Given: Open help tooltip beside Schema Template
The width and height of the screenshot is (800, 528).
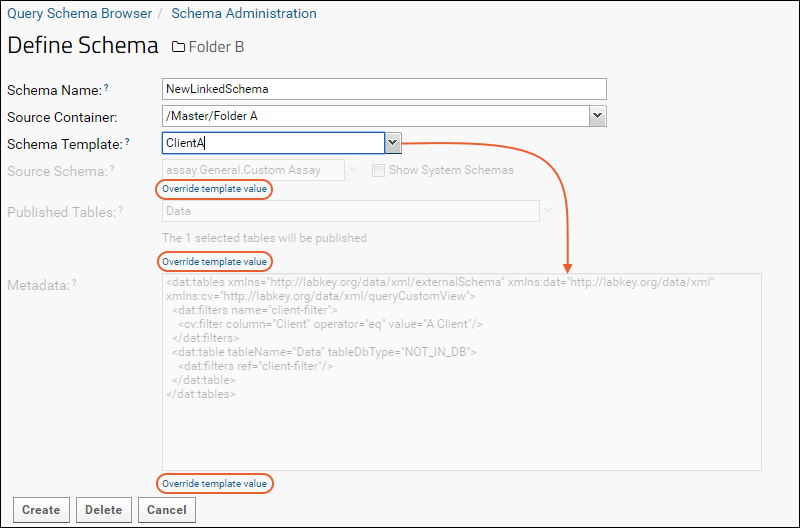Looking at the screenshot, I should coord(127,141).
